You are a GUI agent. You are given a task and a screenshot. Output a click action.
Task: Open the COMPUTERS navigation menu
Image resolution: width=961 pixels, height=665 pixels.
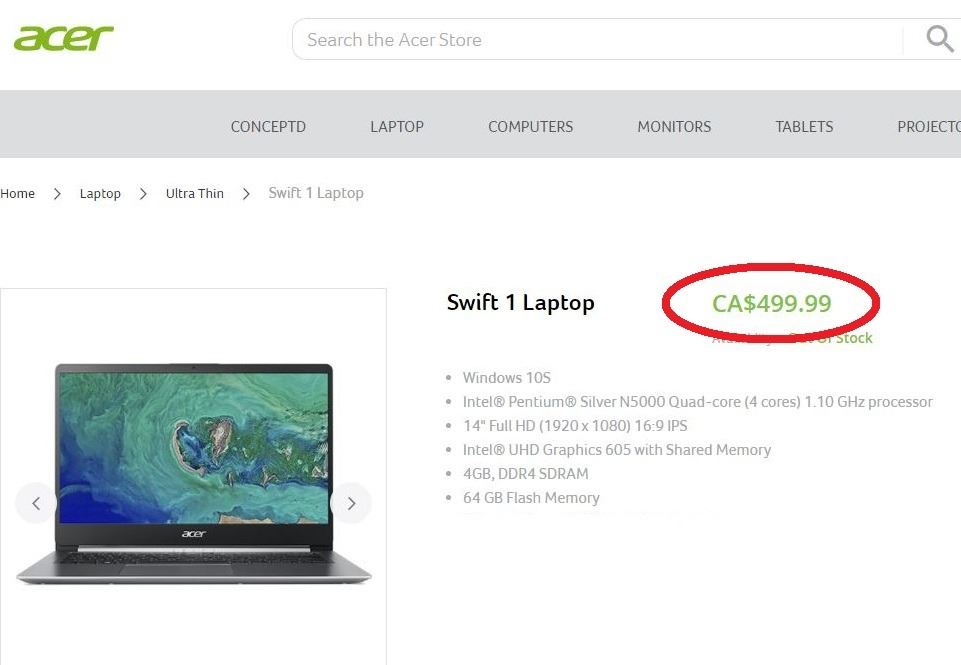(x=530, y=127)
